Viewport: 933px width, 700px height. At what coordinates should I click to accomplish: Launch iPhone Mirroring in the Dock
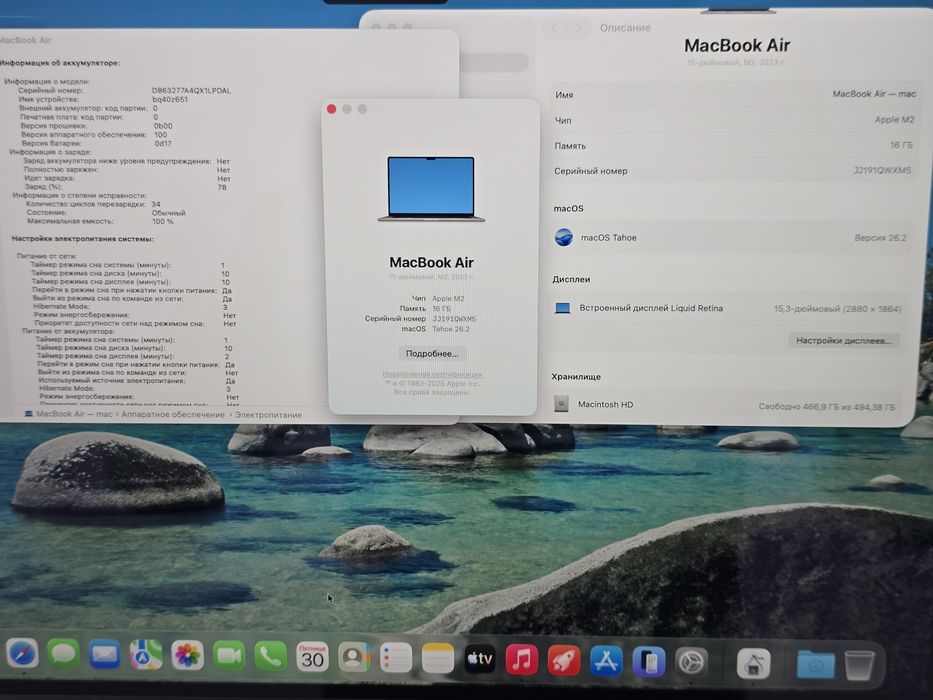click(649, 662)
